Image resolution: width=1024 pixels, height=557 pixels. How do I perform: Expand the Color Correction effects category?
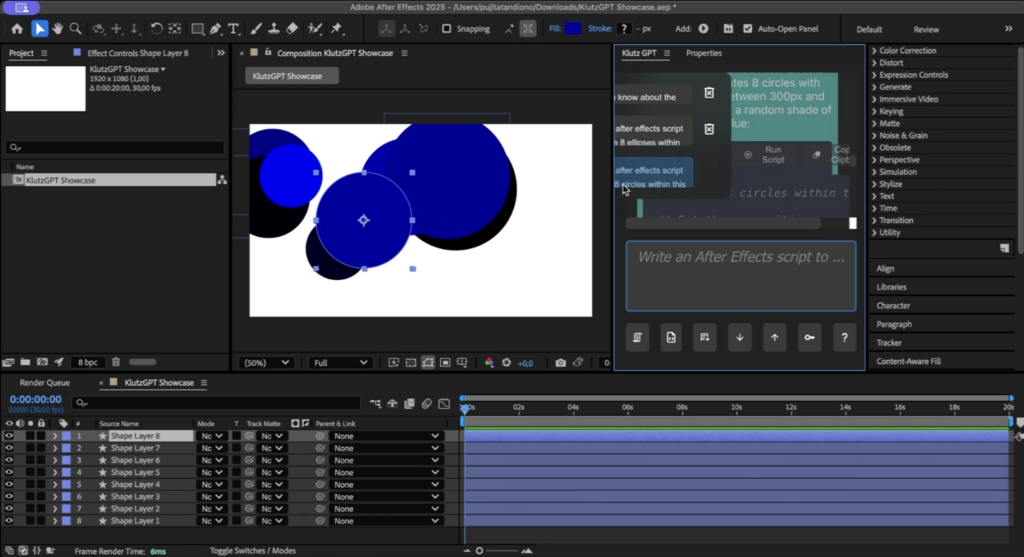click(874, 51)
